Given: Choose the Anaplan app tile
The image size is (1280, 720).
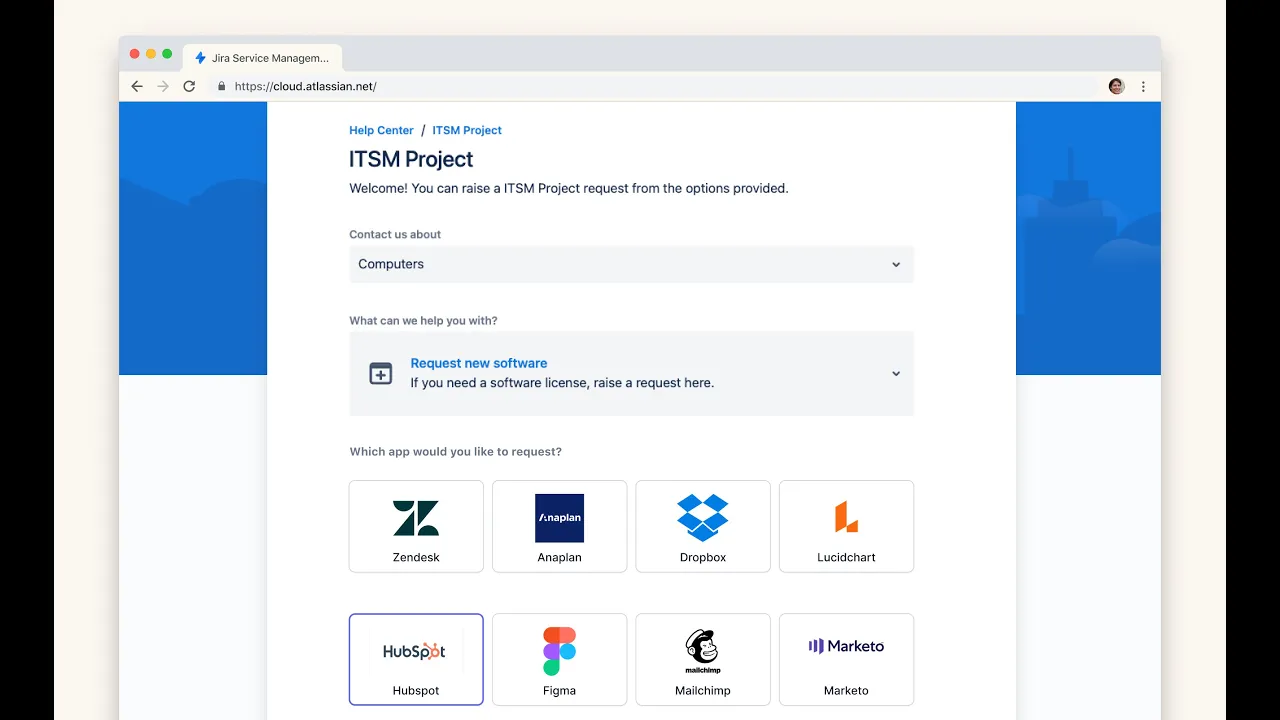Looking at the screenshot, I should pyautogui.click(x=559, y=526).
